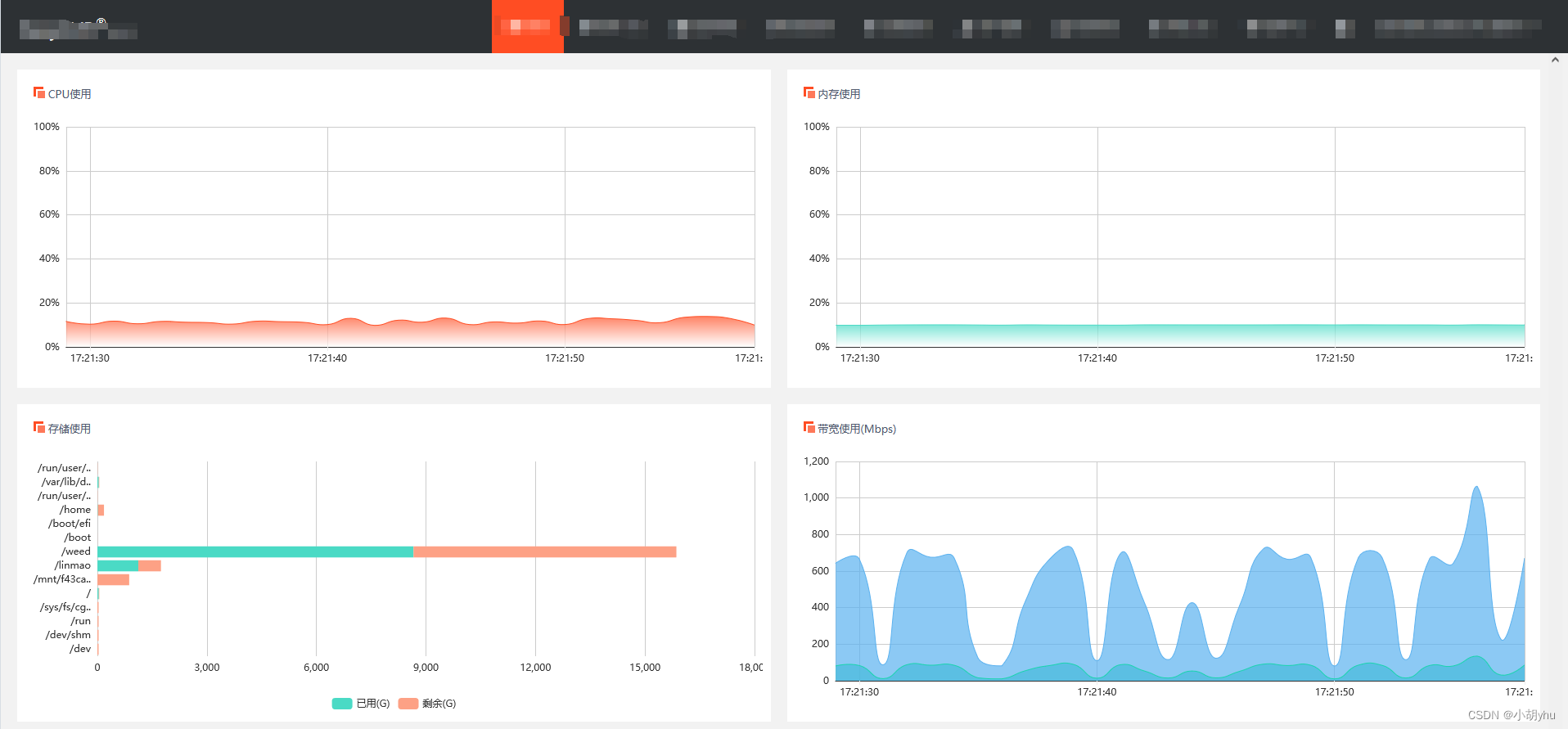Click the orange icon beside 内存使用
Viewport: 1568px width, 729px height.
point(809,92)
